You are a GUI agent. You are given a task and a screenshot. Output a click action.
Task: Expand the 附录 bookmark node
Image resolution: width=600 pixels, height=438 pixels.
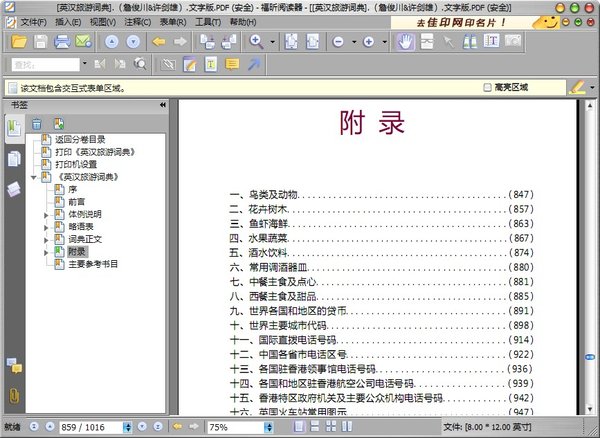[46, 253]
